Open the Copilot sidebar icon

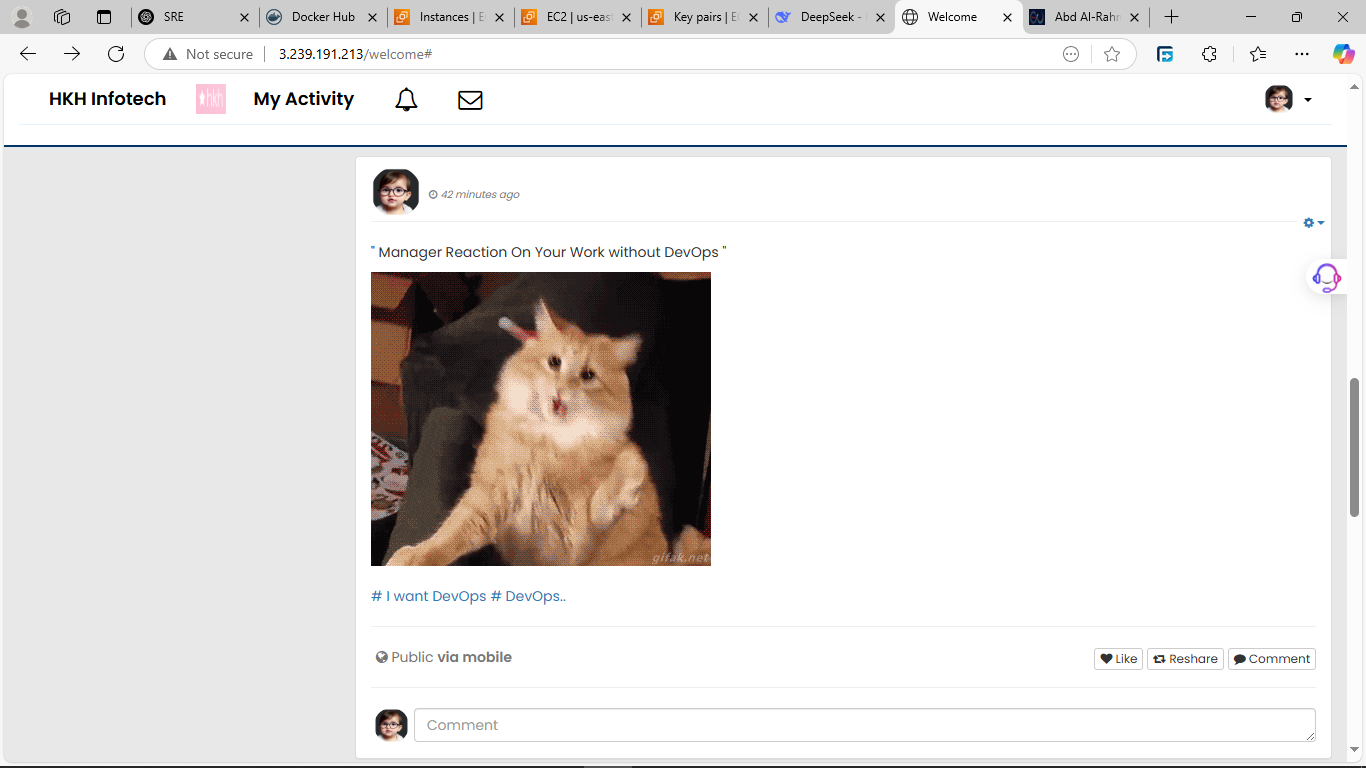(x=1343, y=54)
